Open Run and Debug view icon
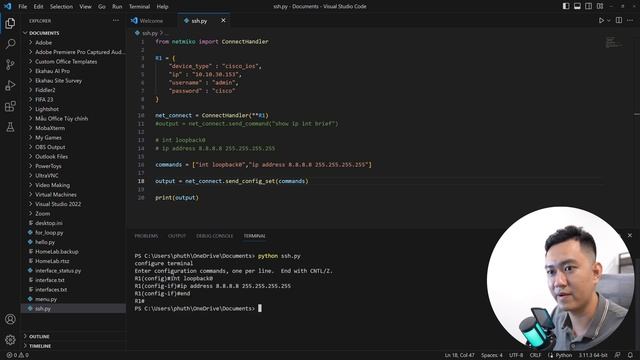Screen dimensions: 640x360 [x=10, y=85]
